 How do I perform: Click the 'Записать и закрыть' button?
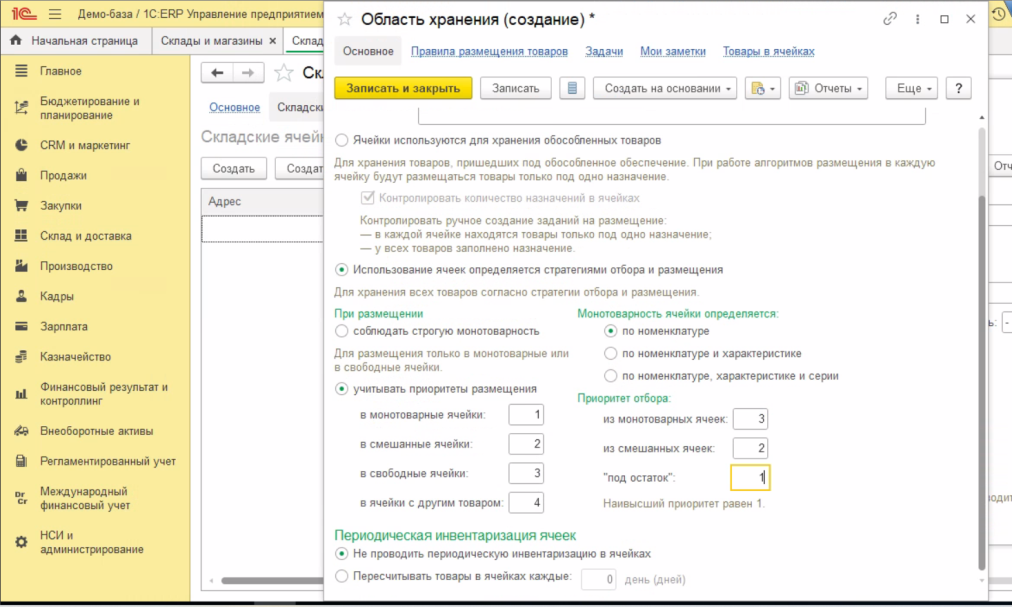pyautogui.click(x=403, y=88)
